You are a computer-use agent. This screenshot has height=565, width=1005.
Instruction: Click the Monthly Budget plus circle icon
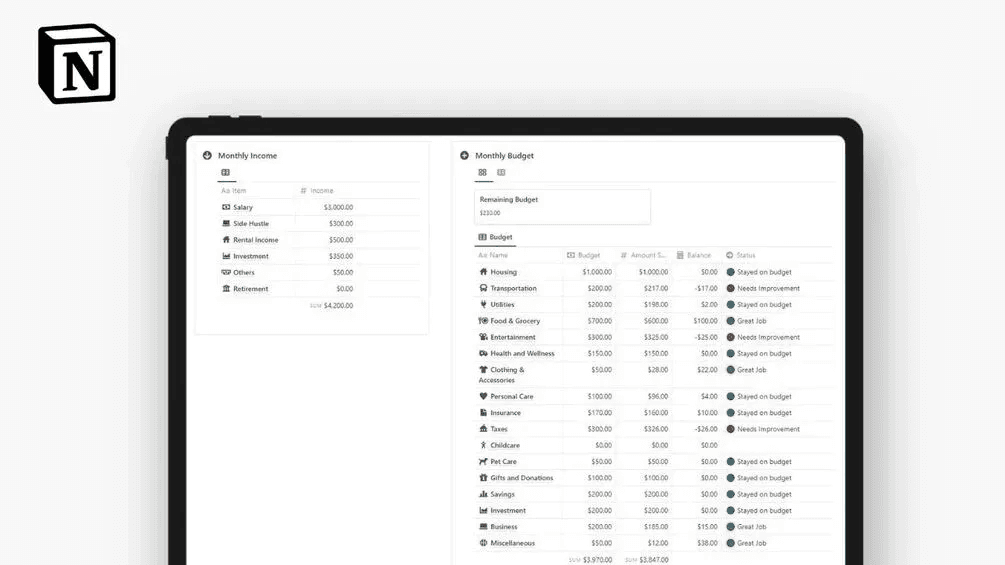[x=465, y=156]
